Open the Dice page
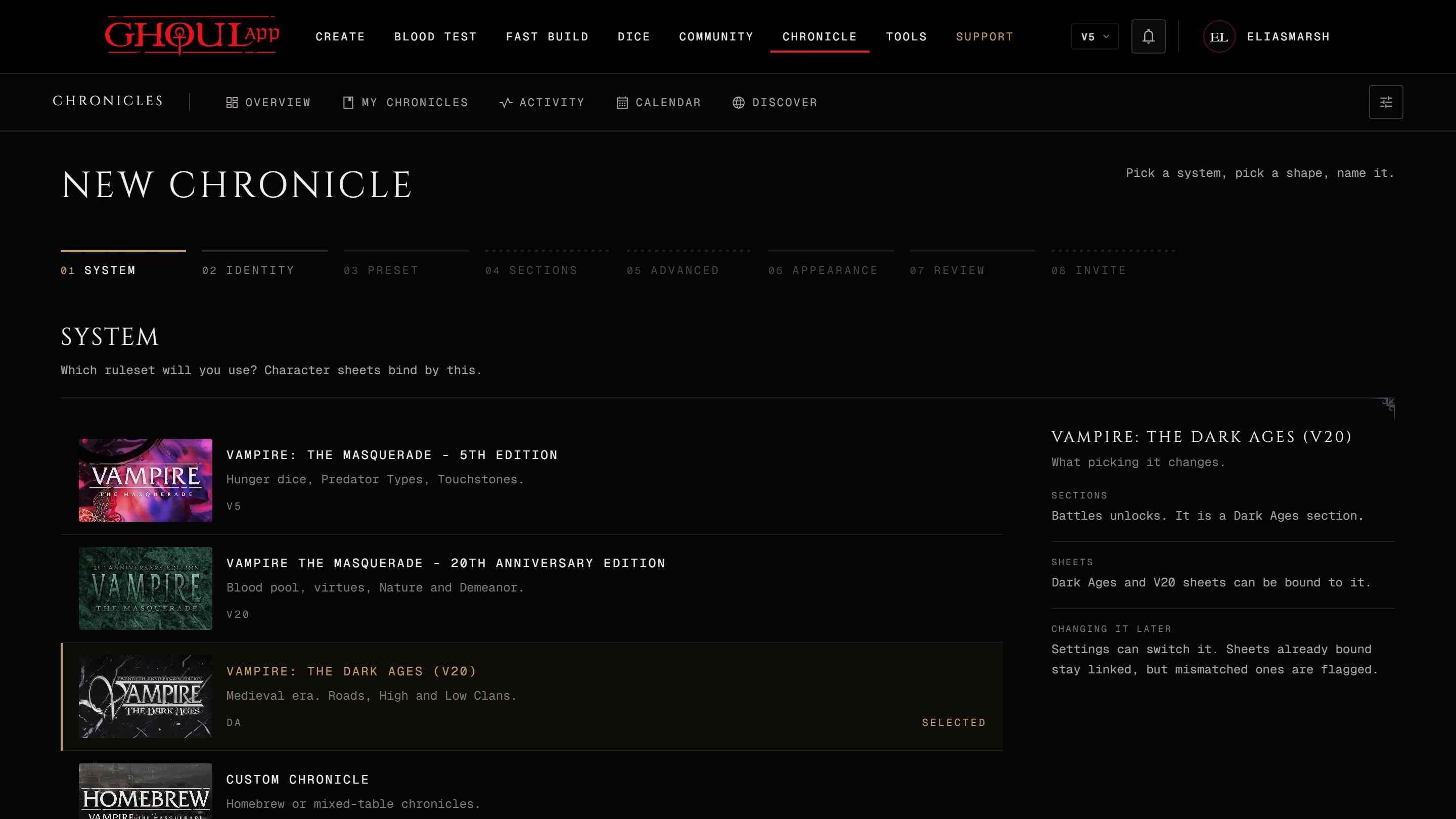The width and height of the screenshot is (1456, 819). point(633,37)
